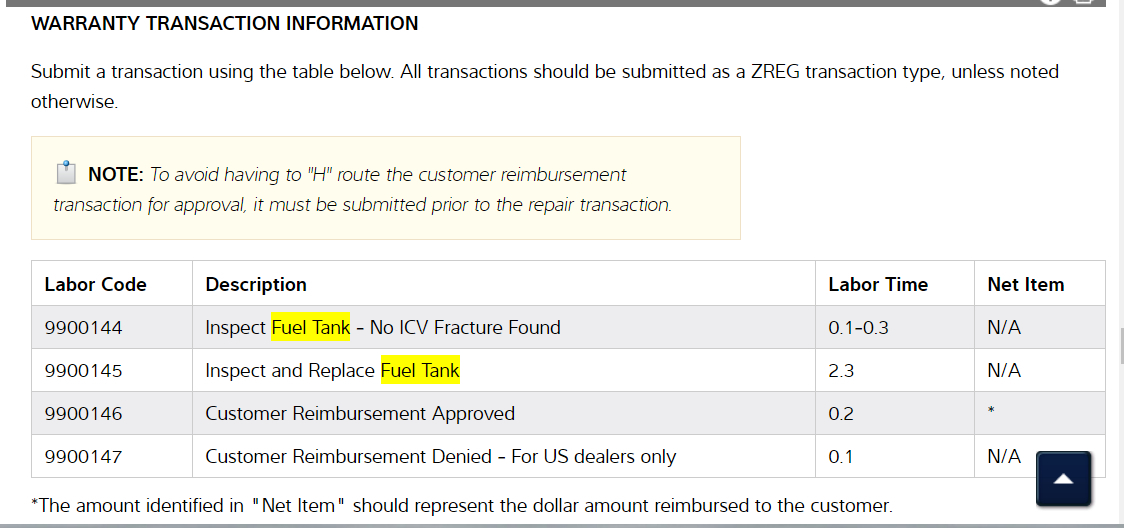Click the bold NOTE: label
The image size is (1124, 528).
point(116,174)
